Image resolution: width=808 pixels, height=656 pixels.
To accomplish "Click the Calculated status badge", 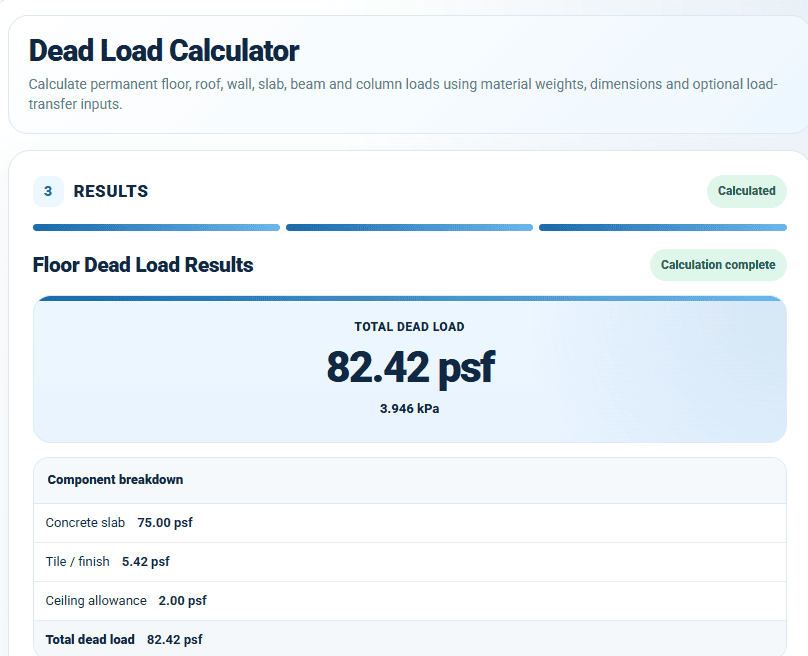I will [x=746, y=191].
